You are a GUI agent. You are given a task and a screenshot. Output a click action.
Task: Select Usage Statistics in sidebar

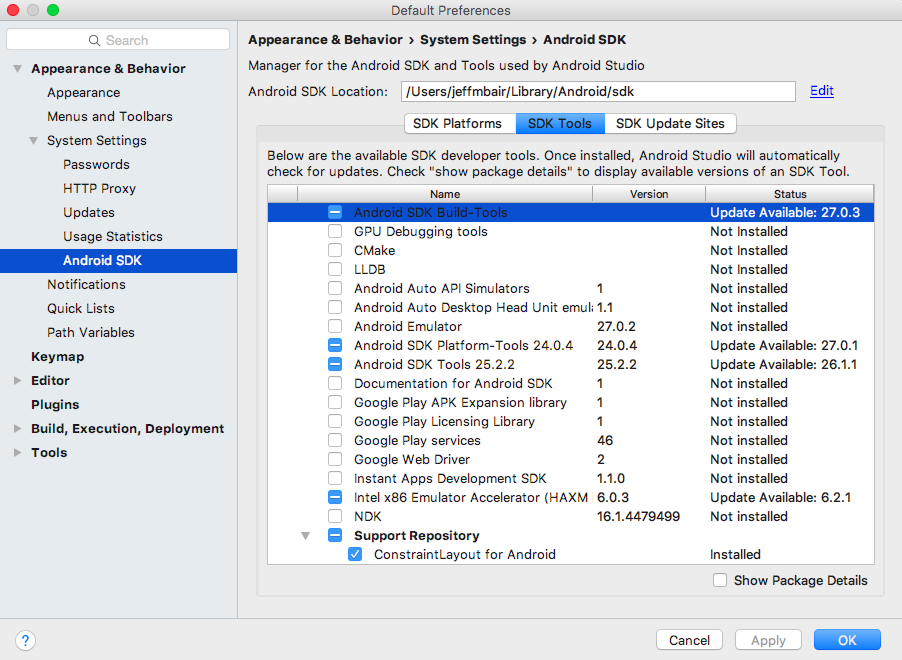113,236
